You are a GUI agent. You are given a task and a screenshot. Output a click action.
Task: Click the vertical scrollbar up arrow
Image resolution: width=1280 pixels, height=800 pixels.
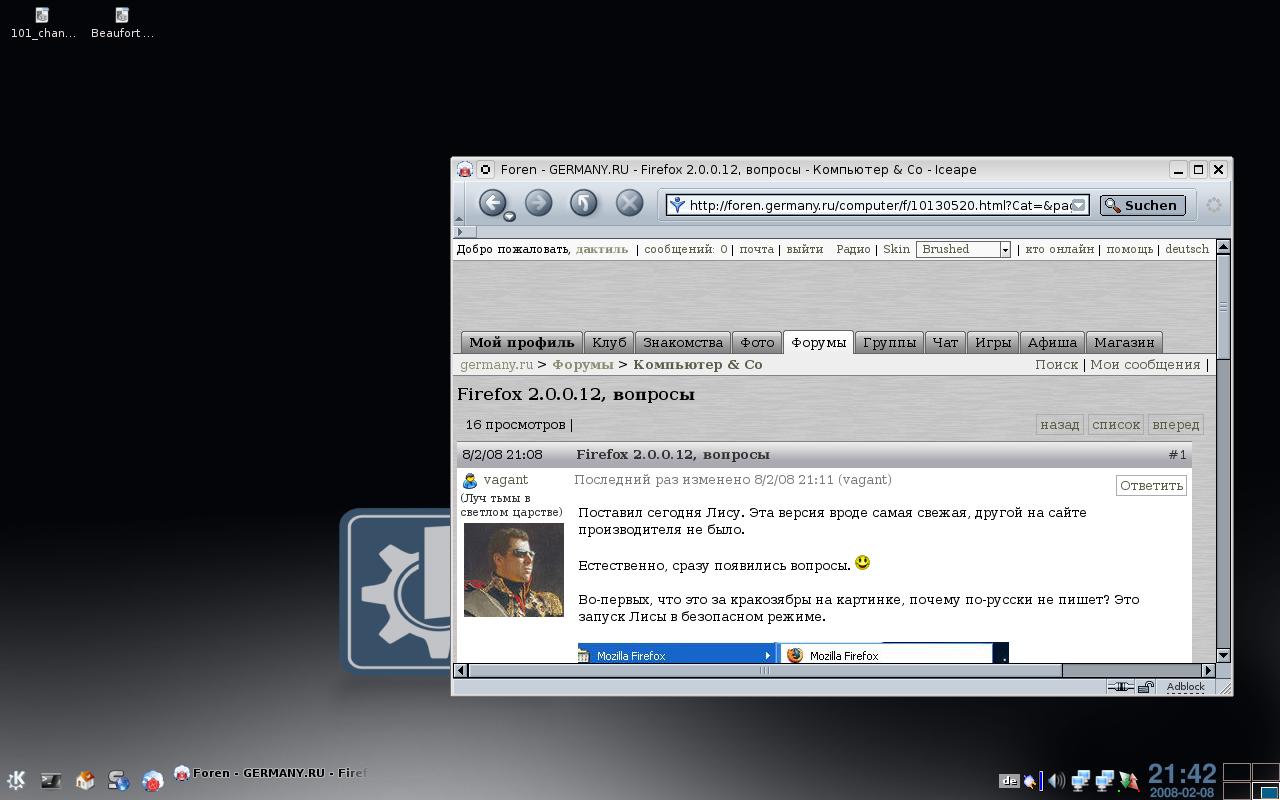click(x=1222, y=247)
